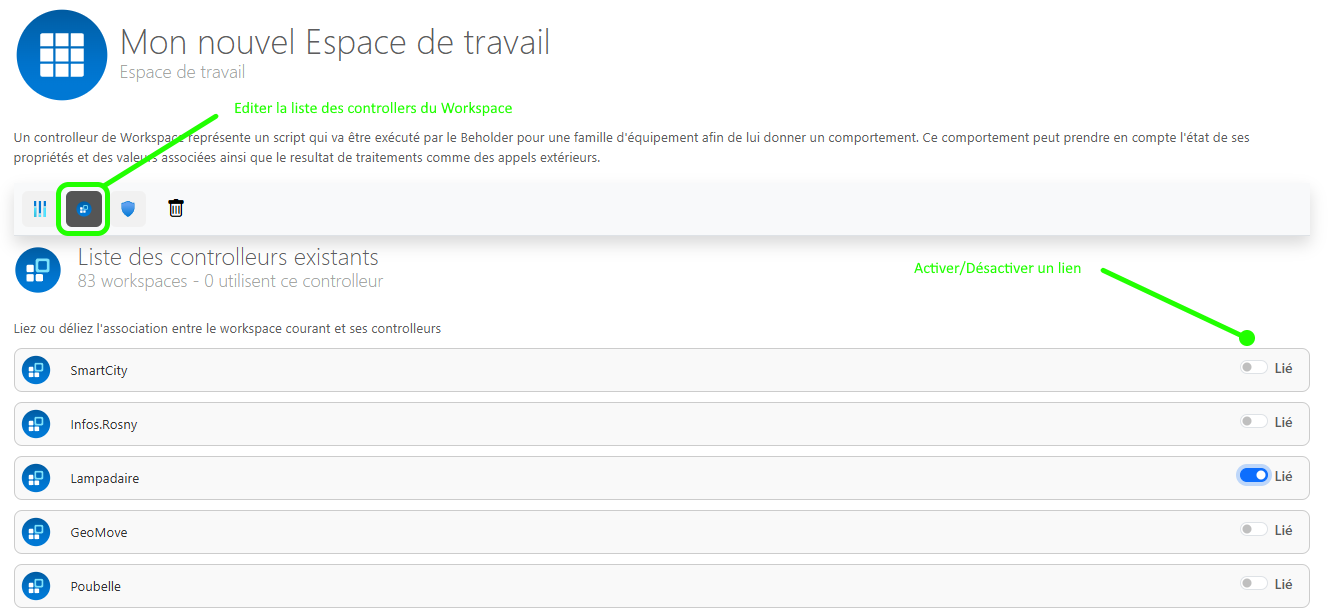Open the shield security icon
This screenshot has width=1332, height=614.
pos(128,209)
